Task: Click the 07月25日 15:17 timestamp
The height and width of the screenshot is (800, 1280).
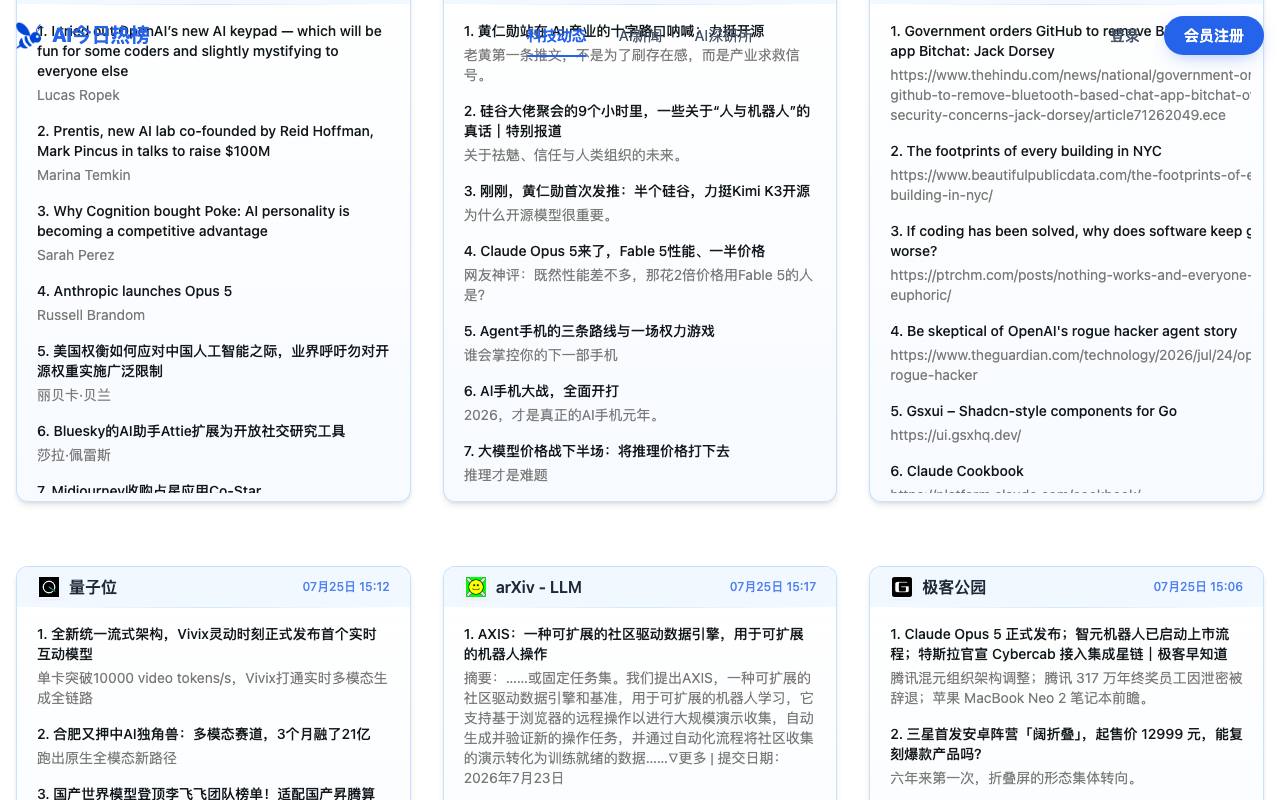Action: pos(773,587)
